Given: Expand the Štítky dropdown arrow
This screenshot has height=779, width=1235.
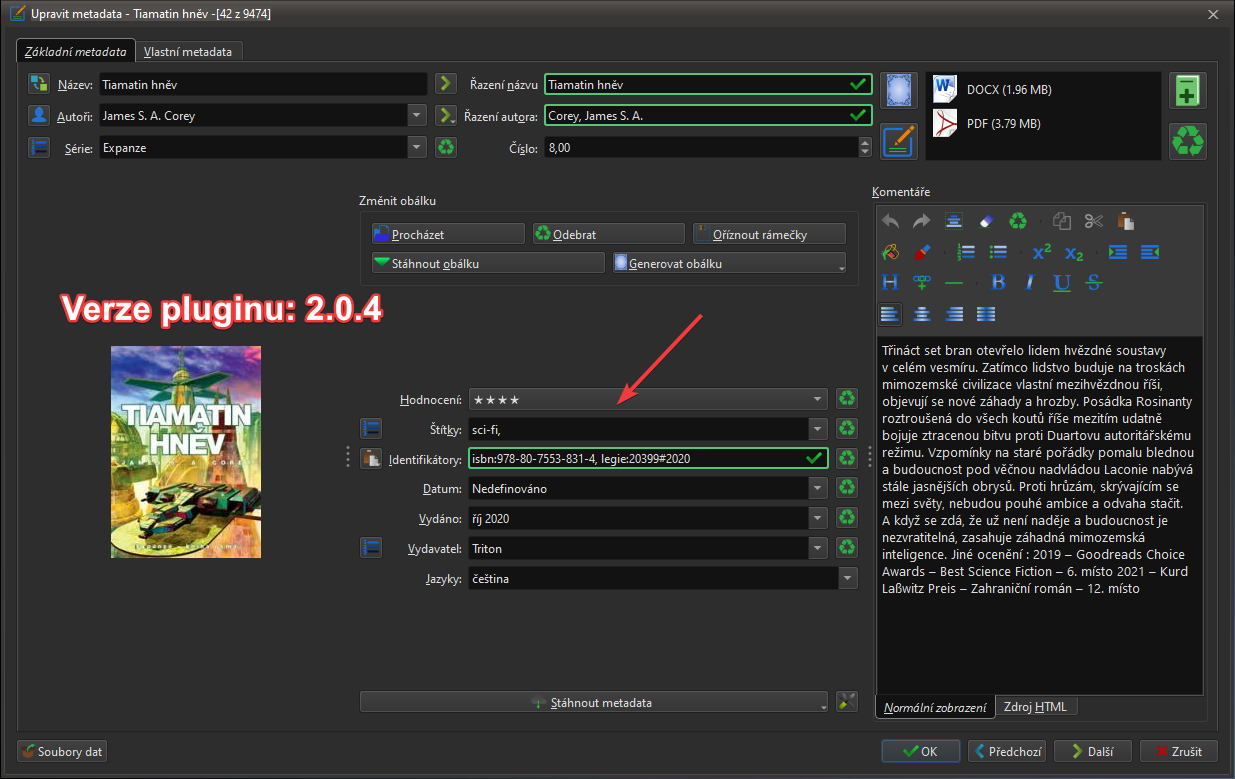Looking at the screenshot, I should 819,429.
